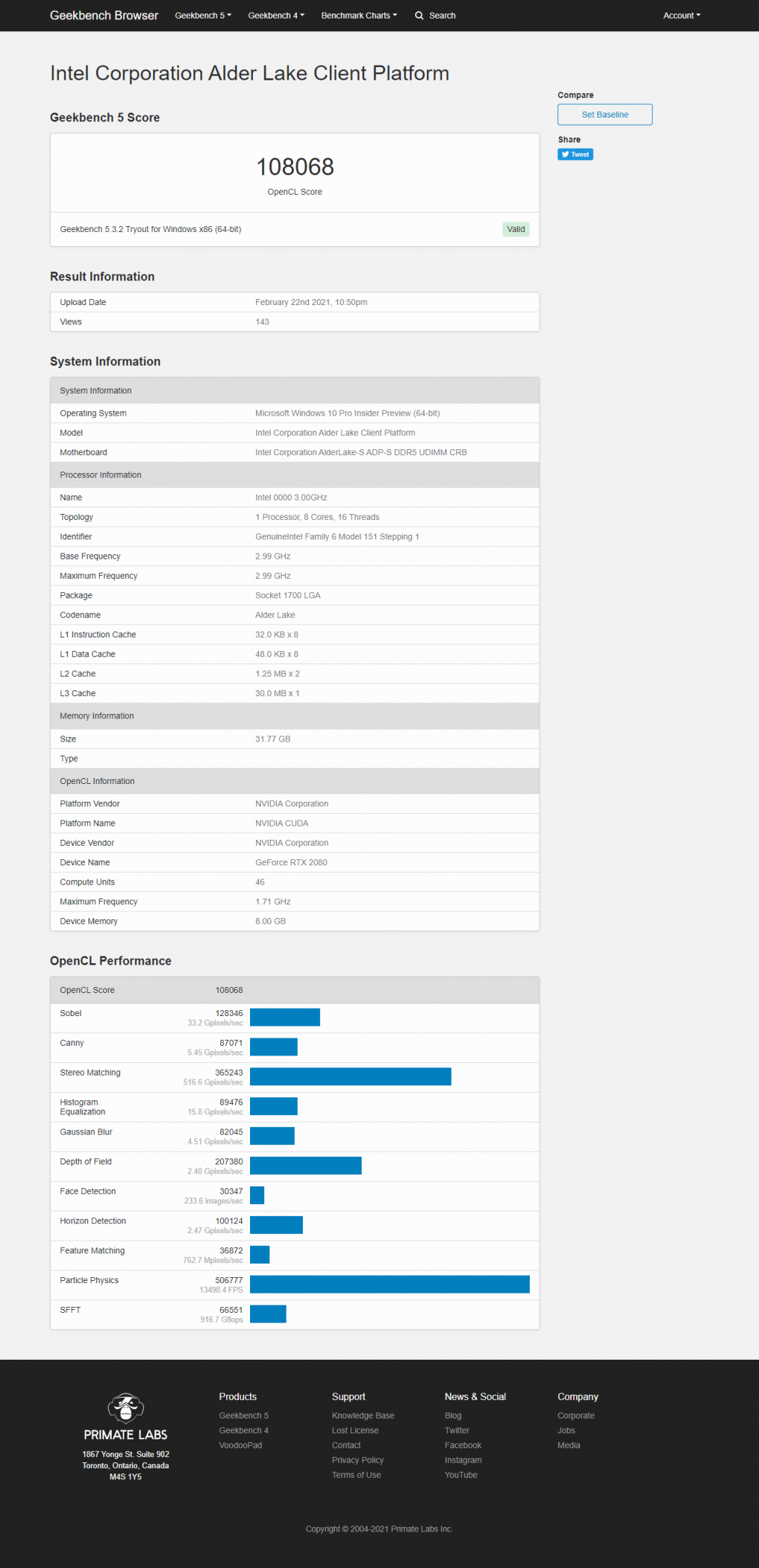This screenshot has height=1568, width=759.
Task: Click the Primate Labs logo in footer
Action: point(126,1417)
